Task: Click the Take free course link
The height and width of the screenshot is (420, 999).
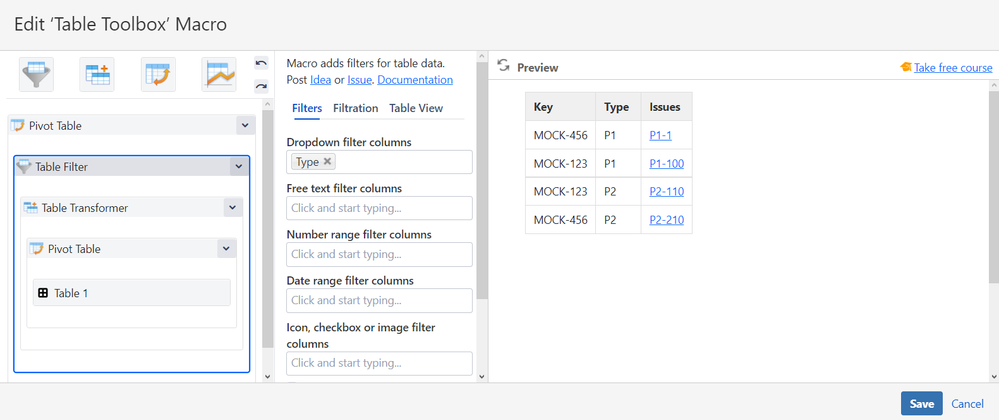Action: pyautogui.click(x=953, y=68)
